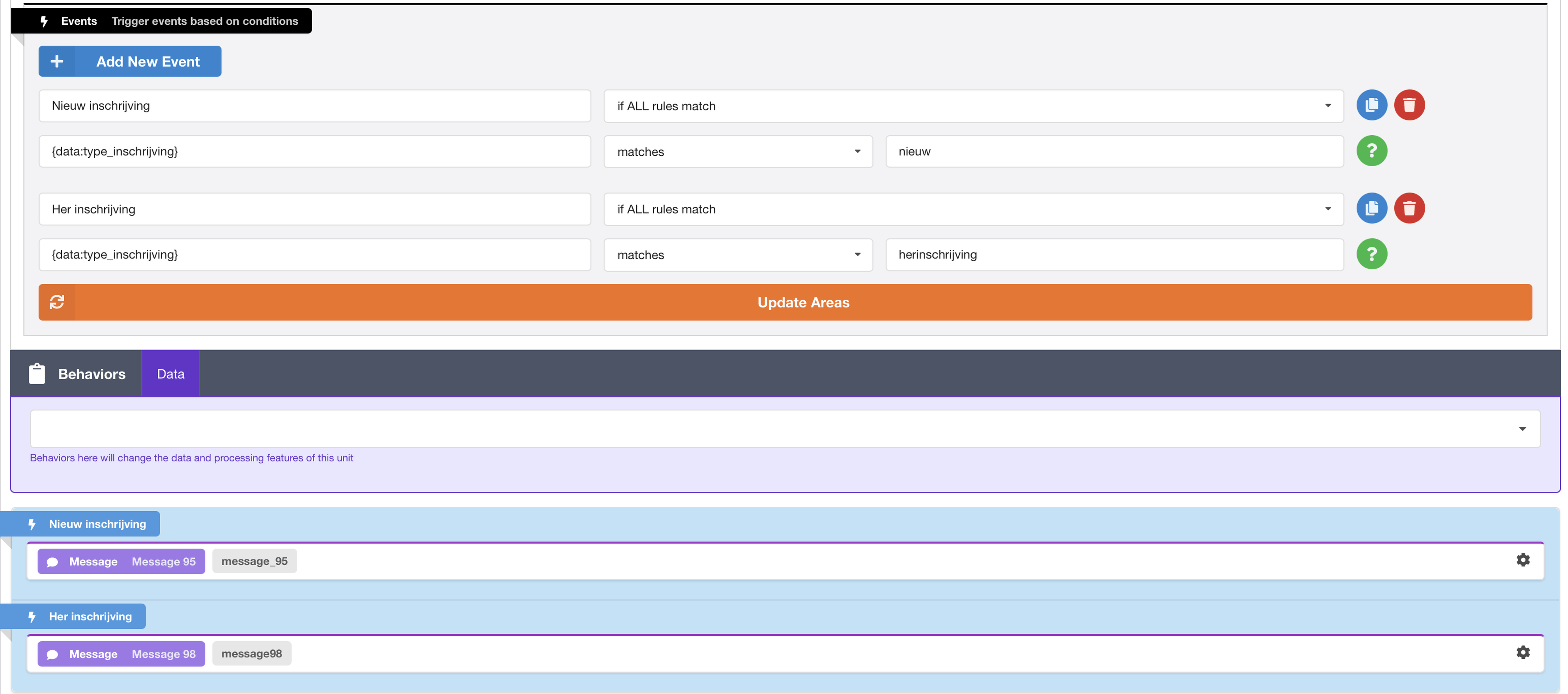Open rule mode dropdown for Her inschrijving
Screen dimensions: 1568x694
(x=973, y=209)
